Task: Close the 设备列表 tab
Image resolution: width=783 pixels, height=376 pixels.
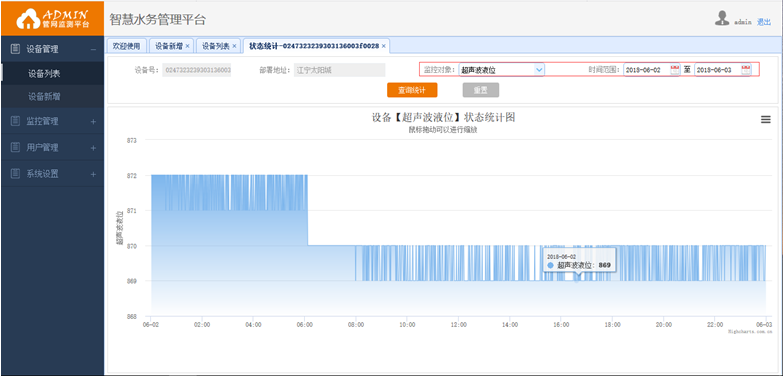Action: pos(234,46)
